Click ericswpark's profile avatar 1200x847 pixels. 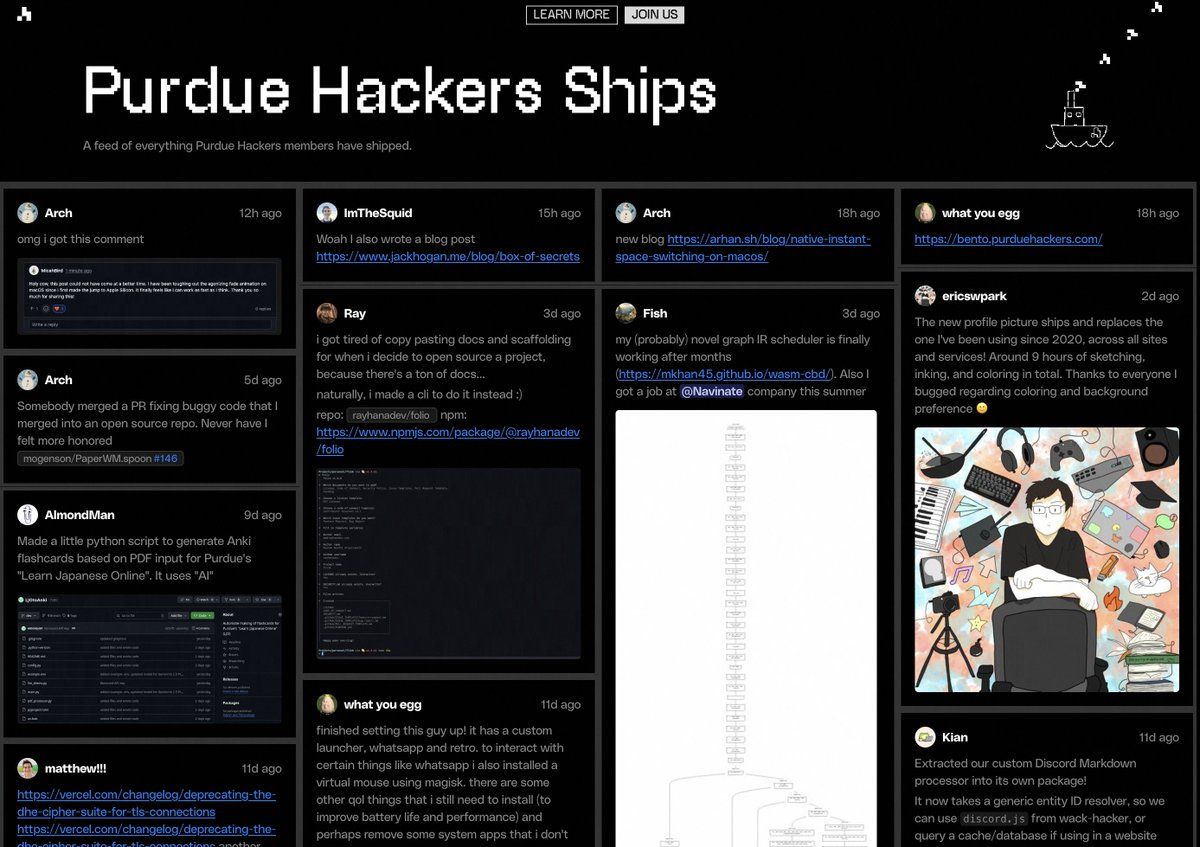coord(925,296)
